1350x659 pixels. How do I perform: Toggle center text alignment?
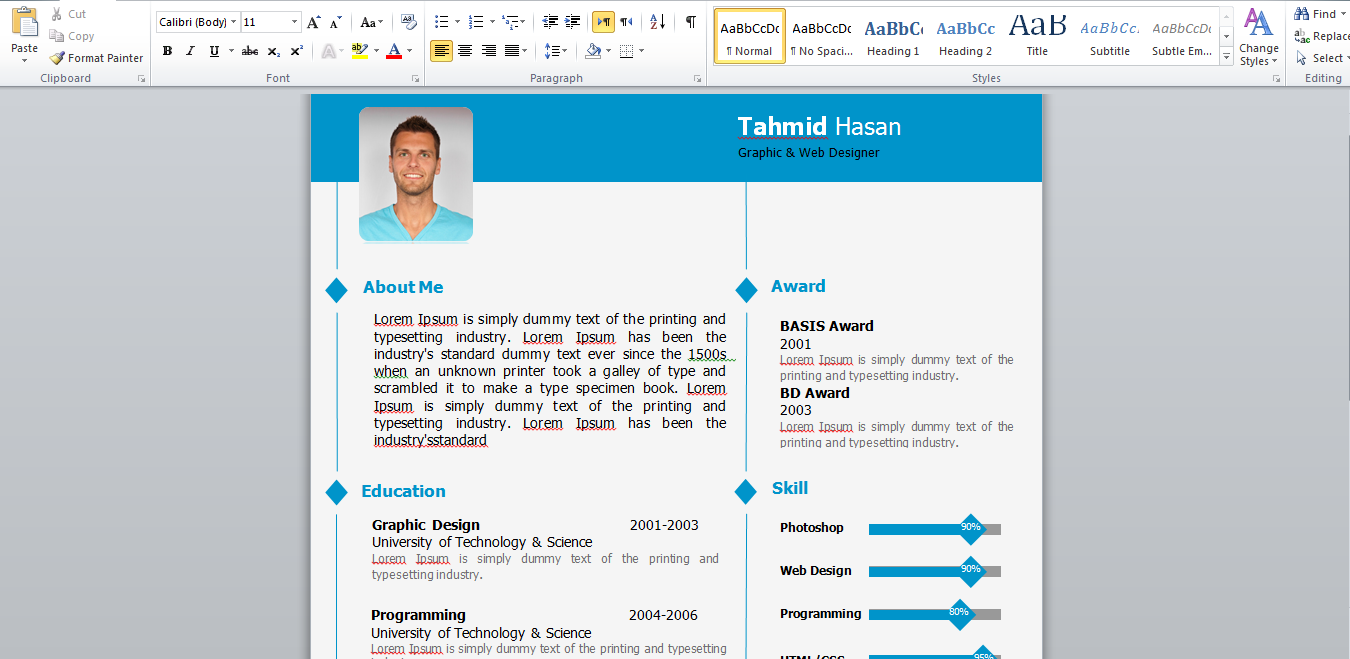(465, 51)
